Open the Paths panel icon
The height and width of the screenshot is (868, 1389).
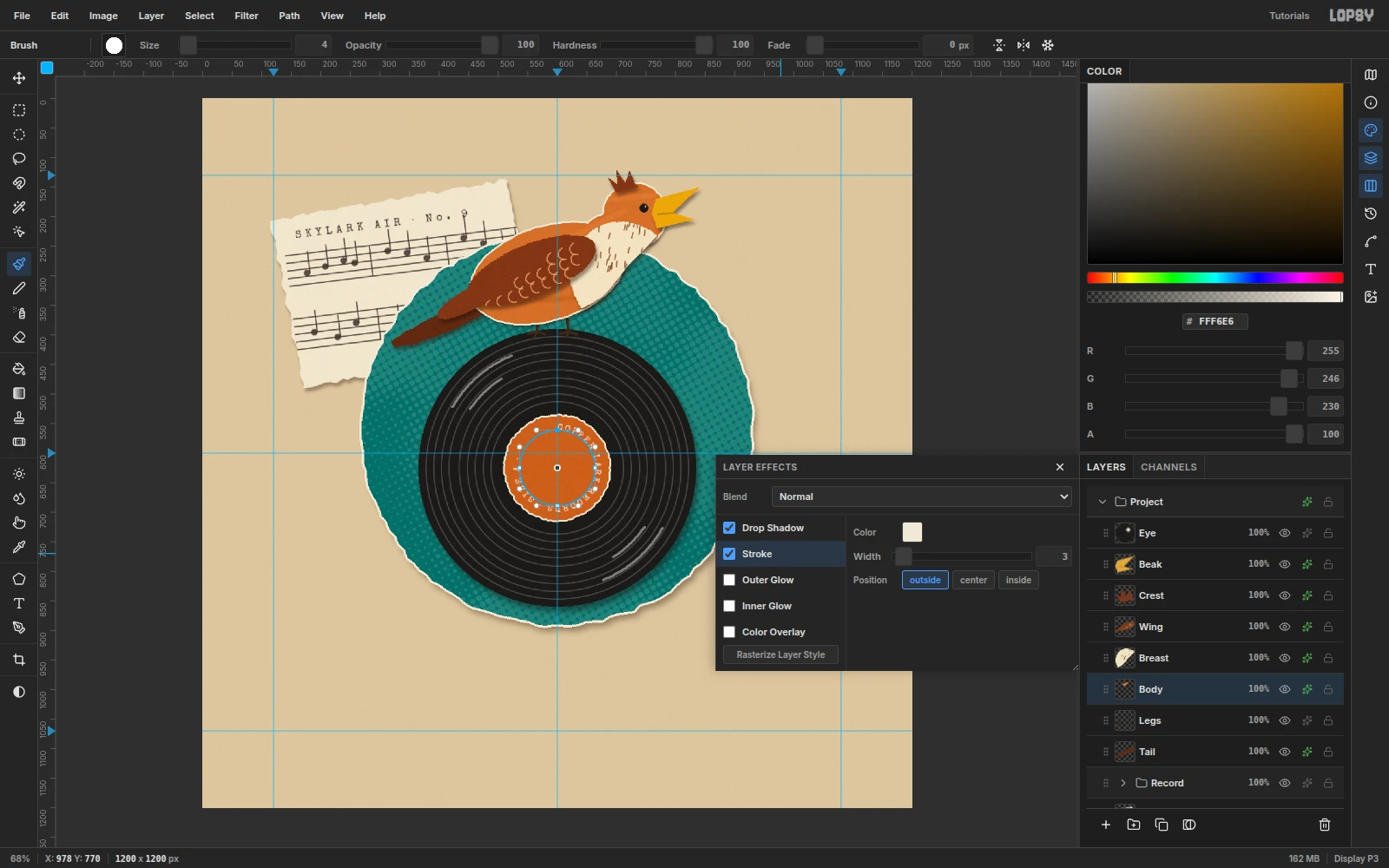pyautogui.click(x=1371, y=241)
